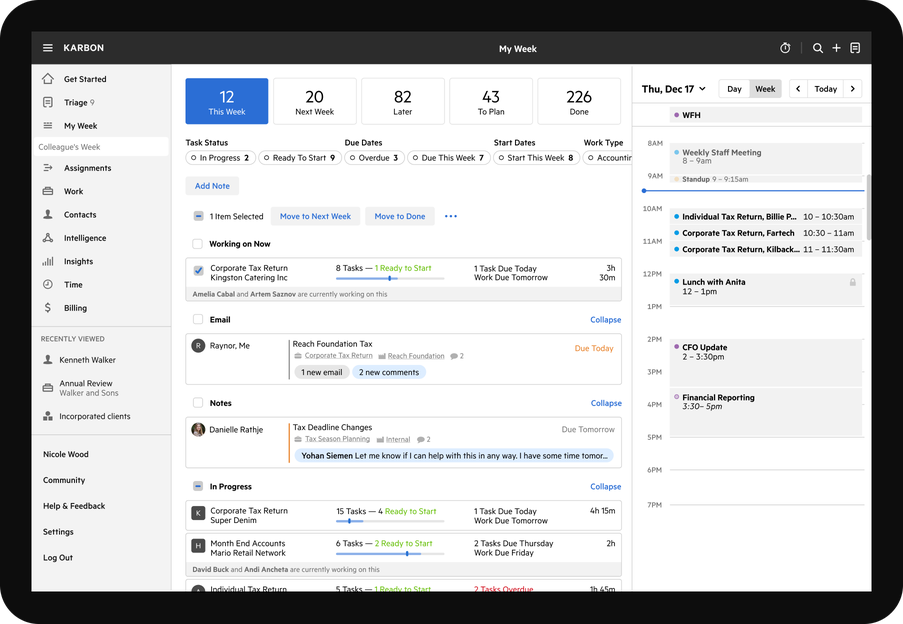Open the Billing section from the sidebar
This screenshot has height=624, width=903.
[x=48, y=307]
